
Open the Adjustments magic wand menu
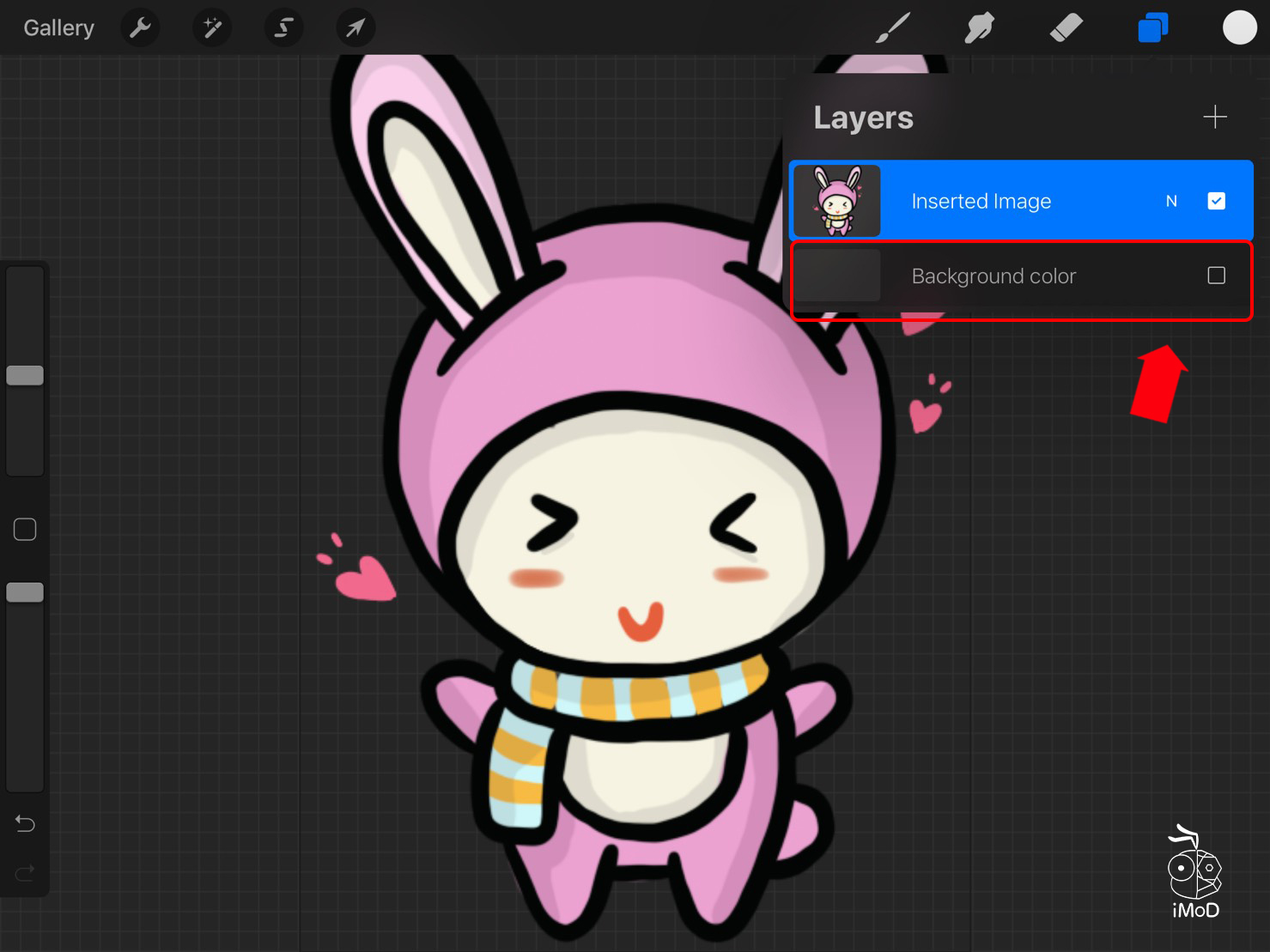pyautogui.click(x=211, y=28)
